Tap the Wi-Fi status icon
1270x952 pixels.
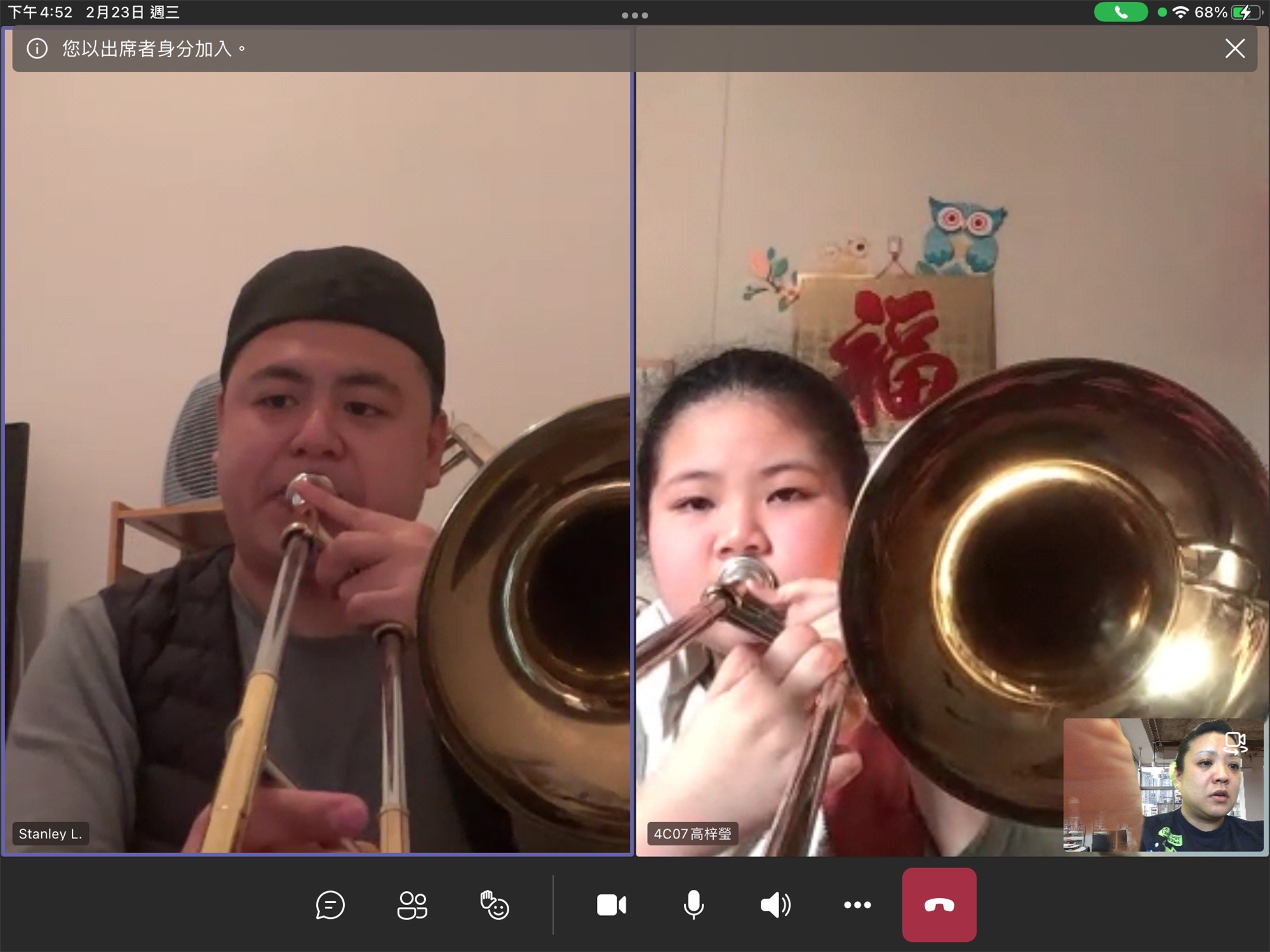pyautogui.click(x=1180, y=12)
